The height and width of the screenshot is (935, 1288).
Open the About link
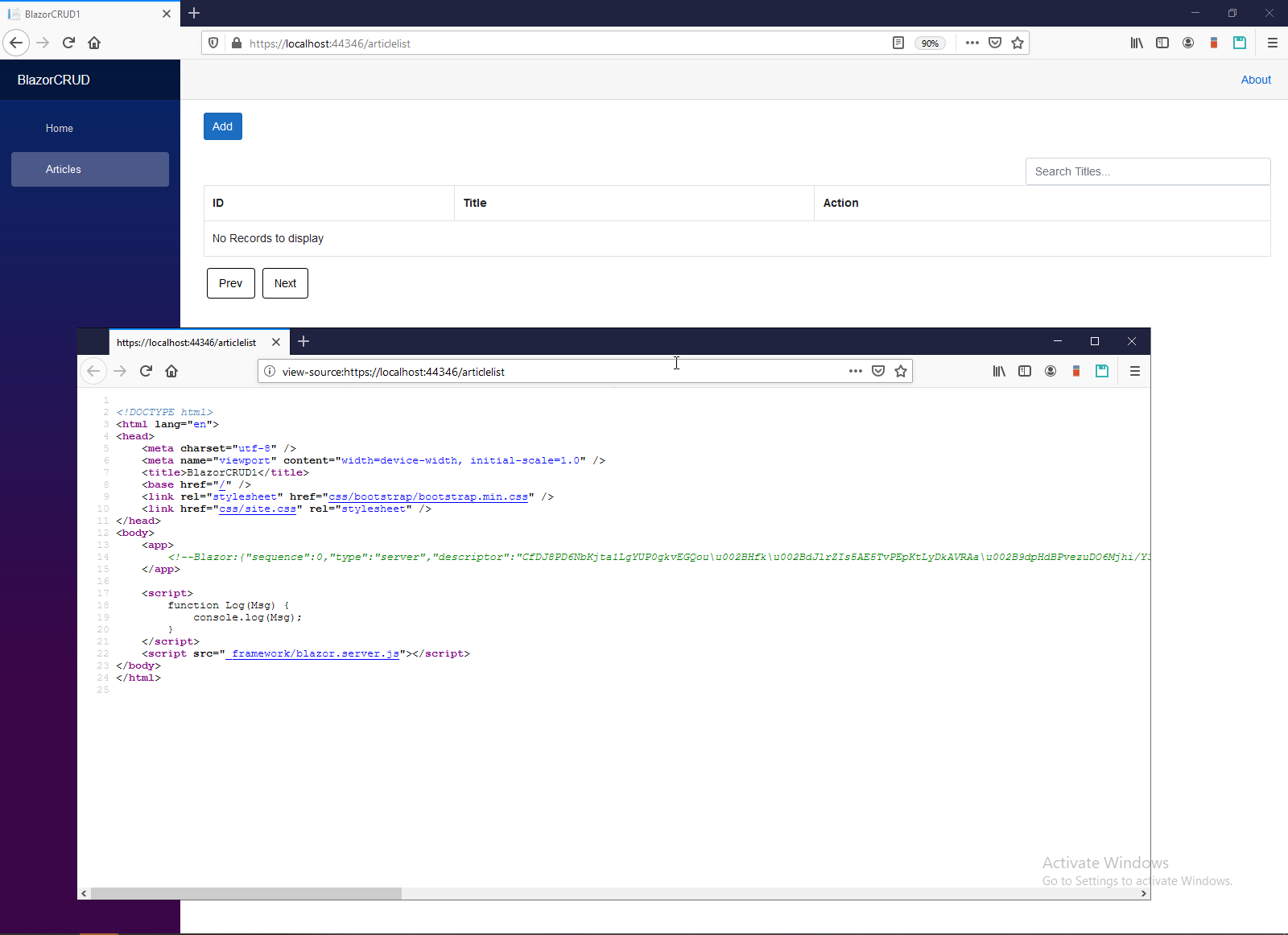click(1256, 80)
